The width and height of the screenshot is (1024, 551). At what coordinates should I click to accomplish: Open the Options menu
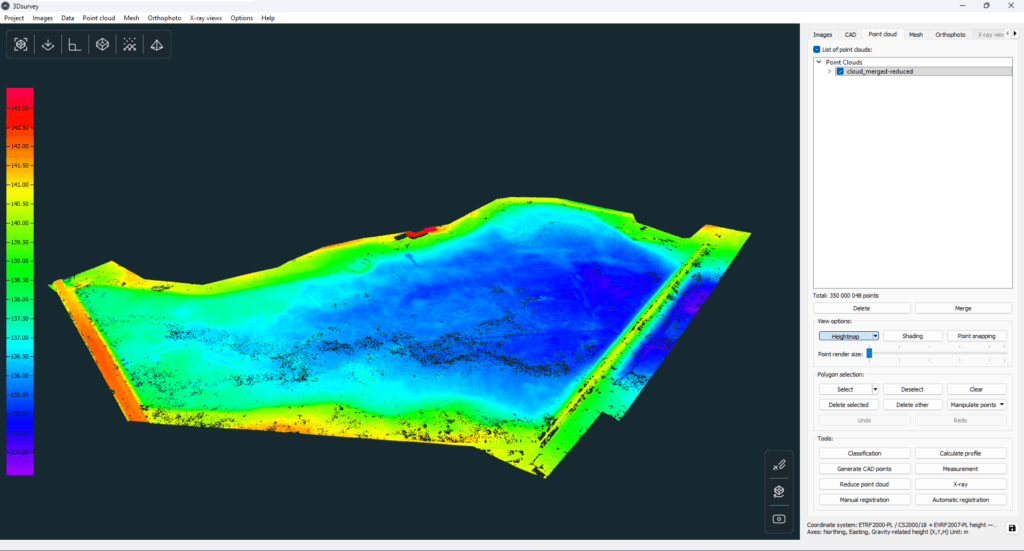click(242, 18)
